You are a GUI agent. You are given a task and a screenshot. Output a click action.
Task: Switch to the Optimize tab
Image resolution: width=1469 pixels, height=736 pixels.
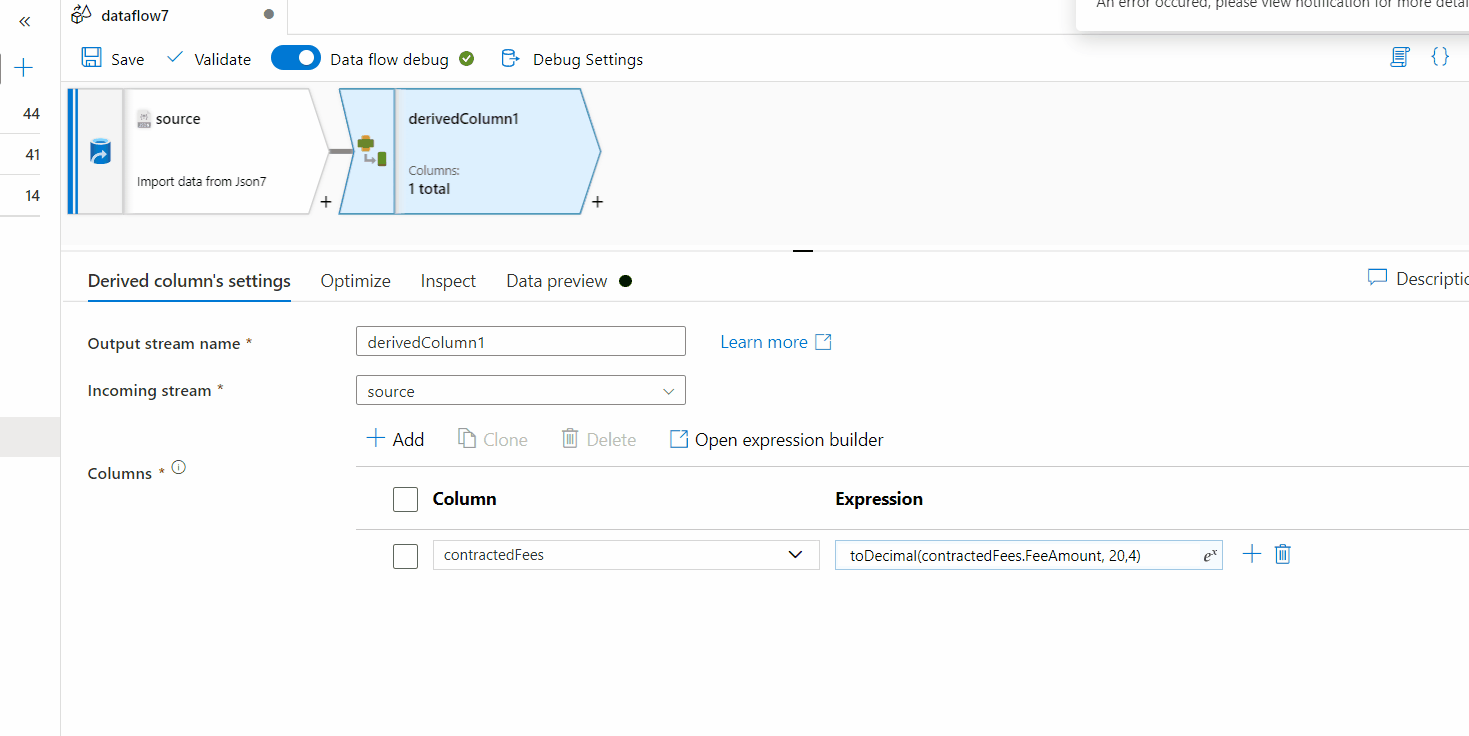click(x=355, y=281)
